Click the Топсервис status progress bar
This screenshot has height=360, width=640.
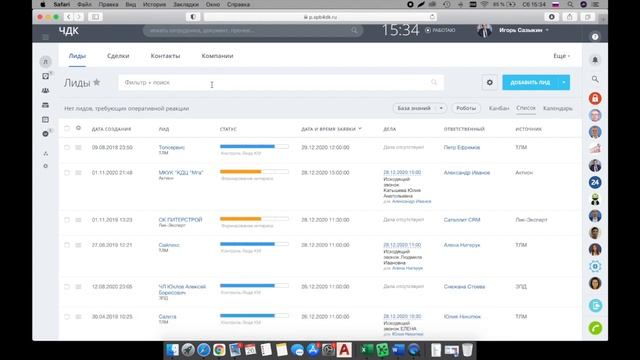point(254,146)
